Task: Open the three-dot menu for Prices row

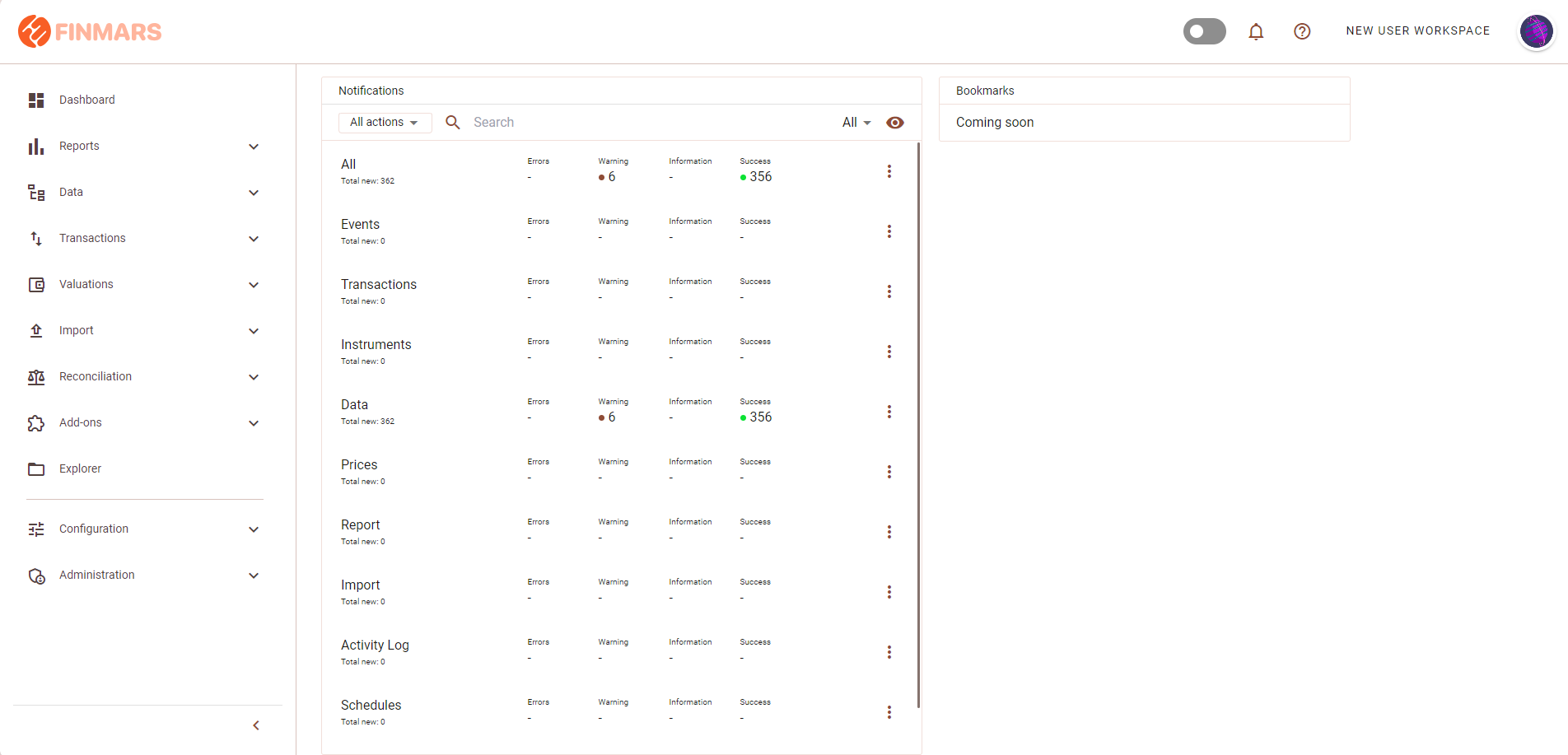Action: coord(889,472)
